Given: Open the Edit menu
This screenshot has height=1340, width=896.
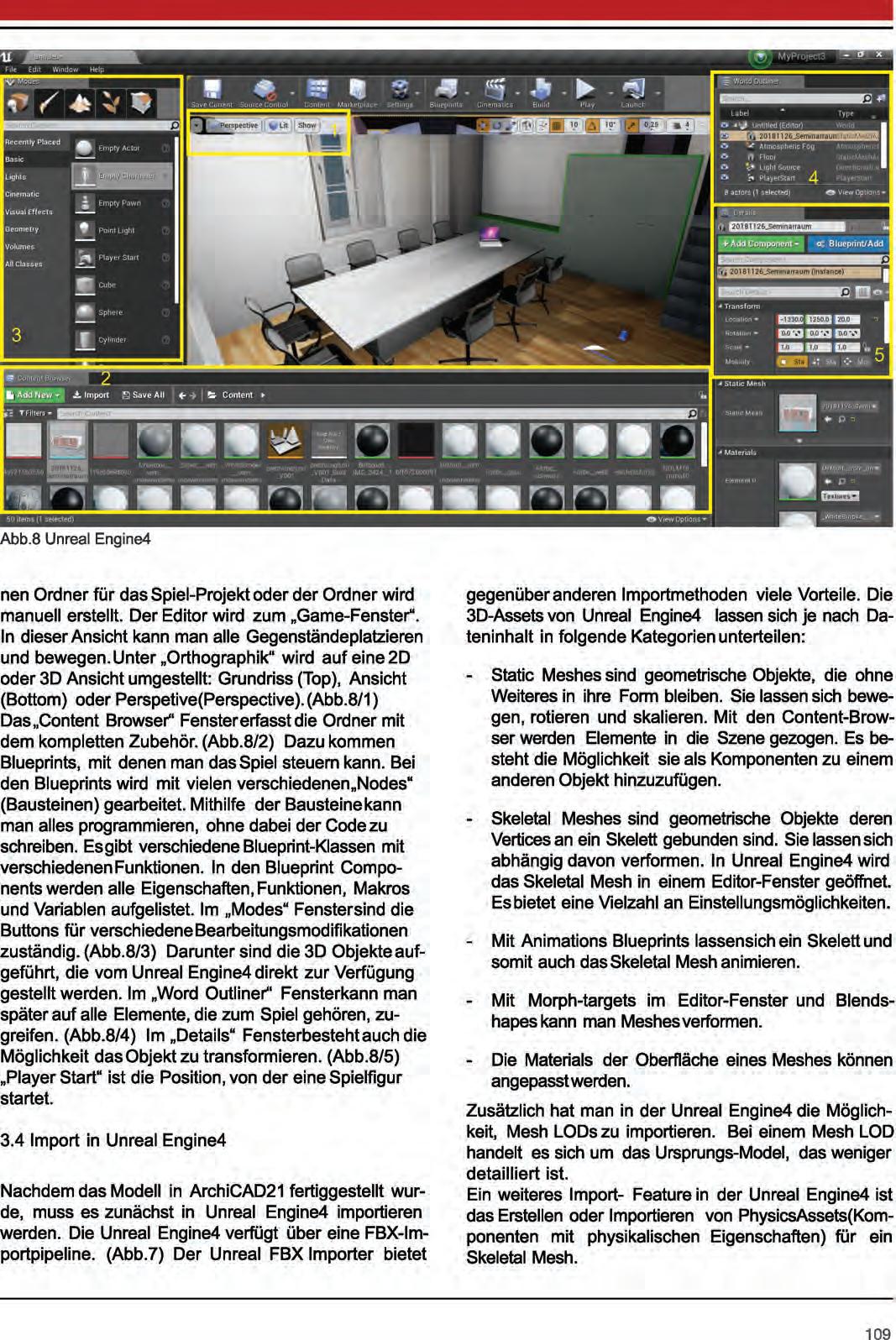Looking at the screenshot, I should (x=34, y=70).
